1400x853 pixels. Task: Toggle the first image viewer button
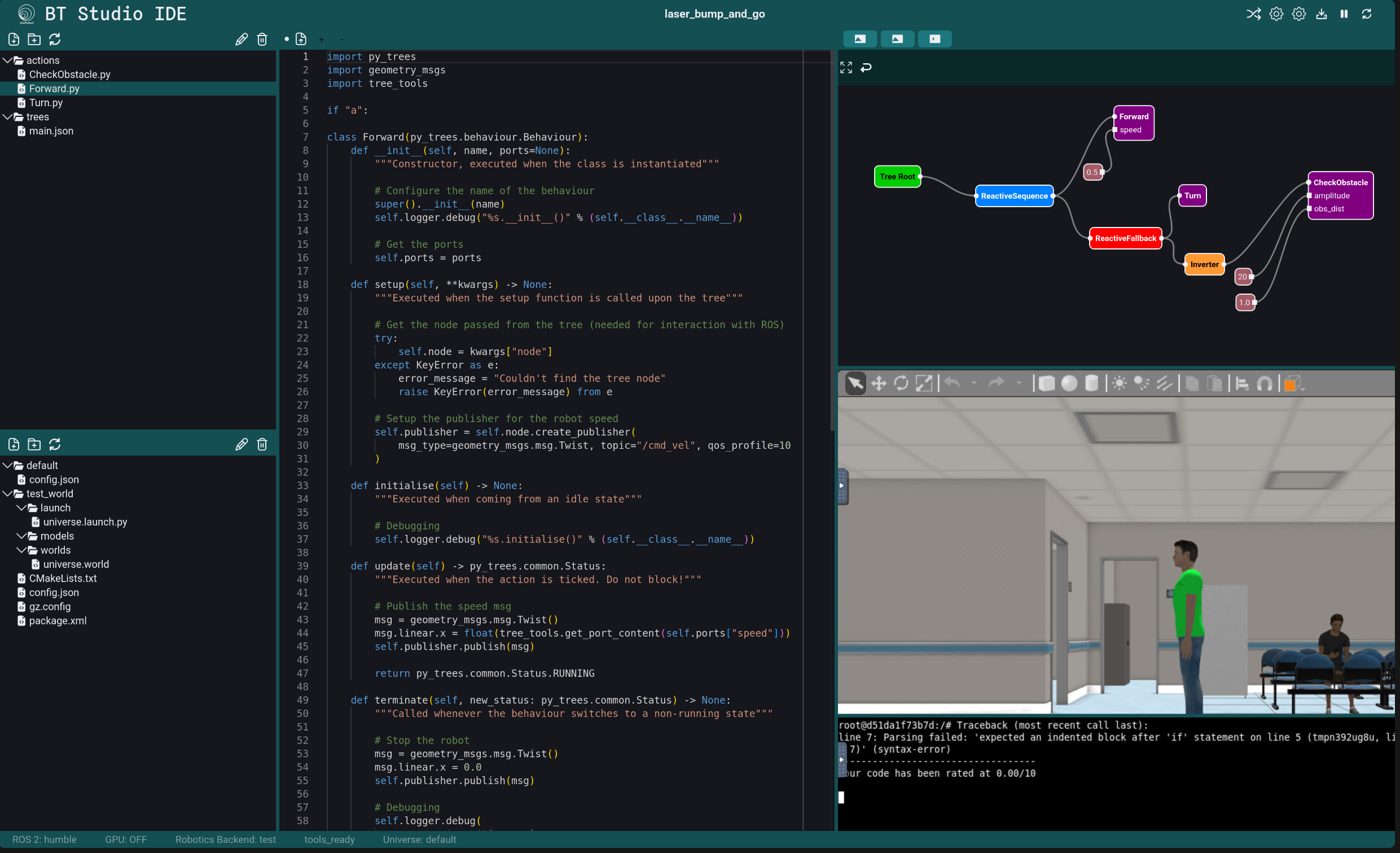(859, 38)
